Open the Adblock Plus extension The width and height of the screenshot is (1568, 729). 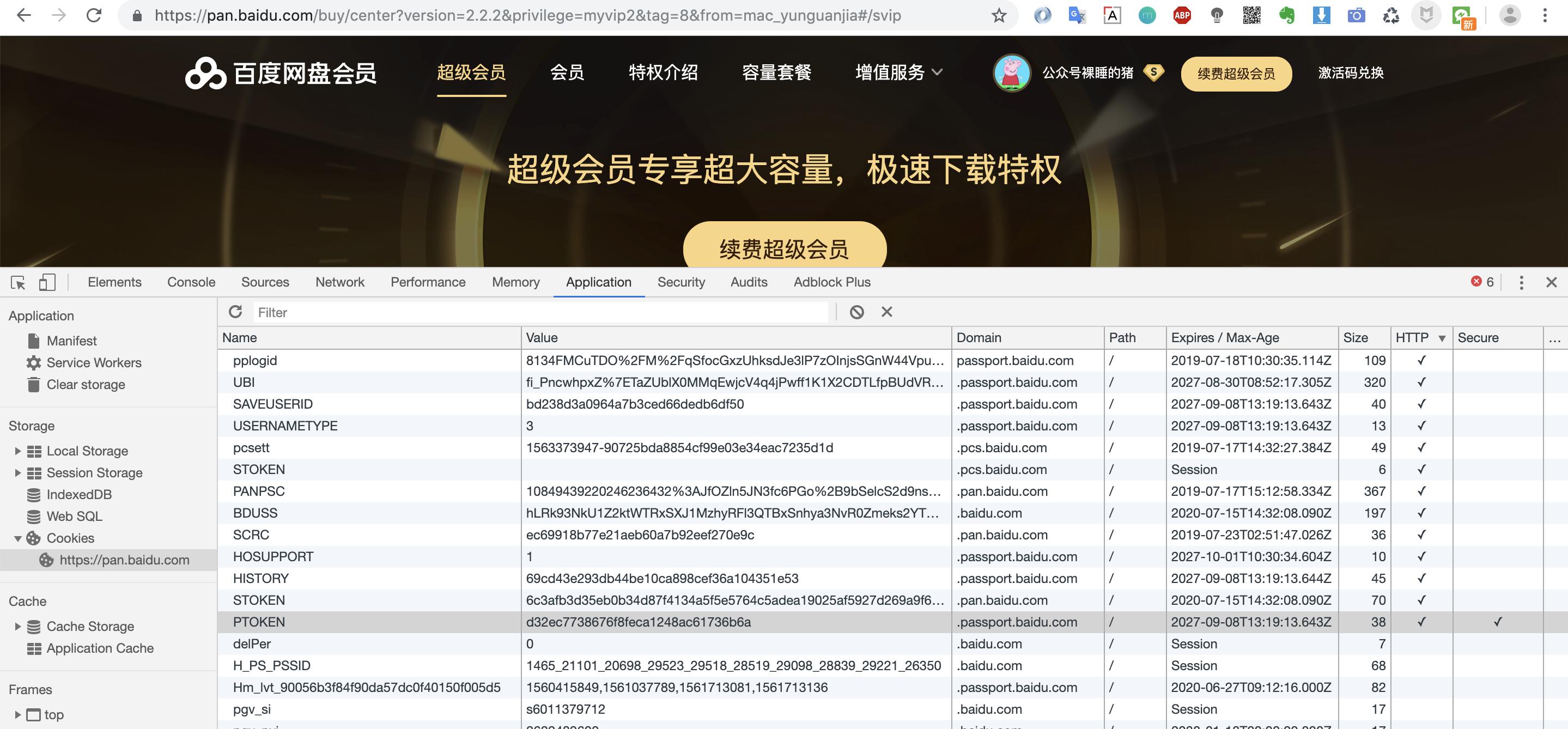[1182, 15]
